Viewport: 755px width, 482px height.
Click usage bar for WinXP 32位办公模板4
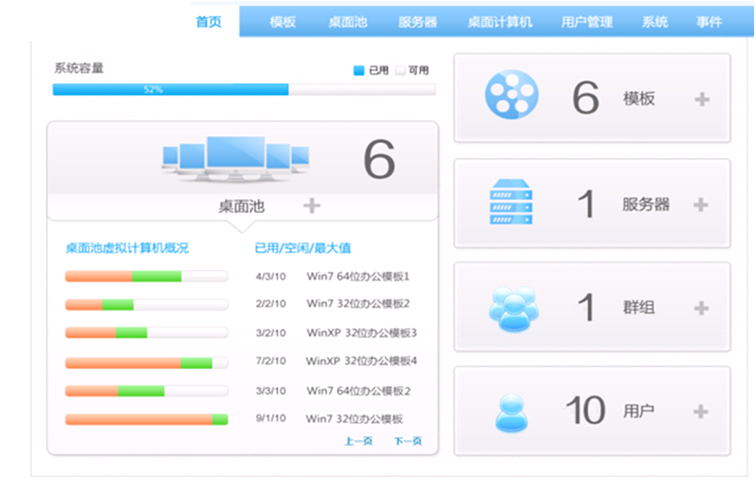pyautogui.click(x=146, y=362)
